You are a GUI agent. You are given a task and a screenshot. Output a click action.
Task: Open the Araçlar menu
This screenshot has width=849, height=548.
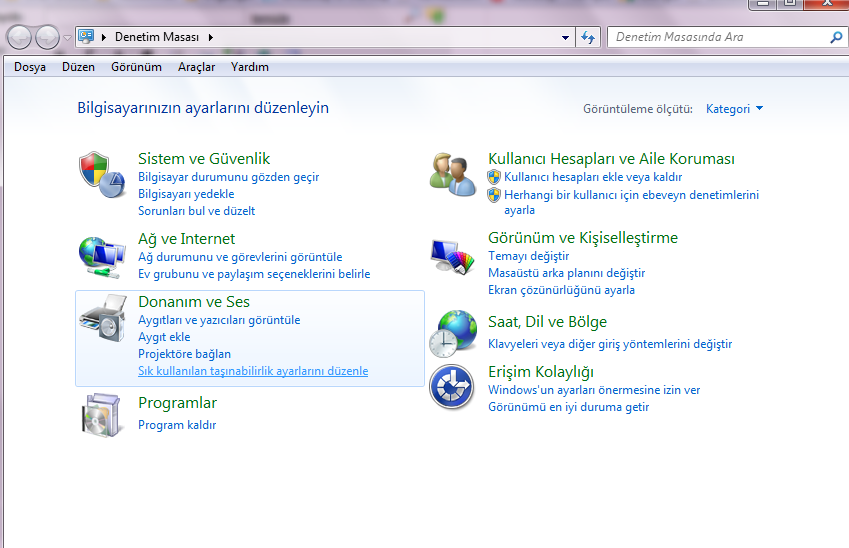(196, 67)
